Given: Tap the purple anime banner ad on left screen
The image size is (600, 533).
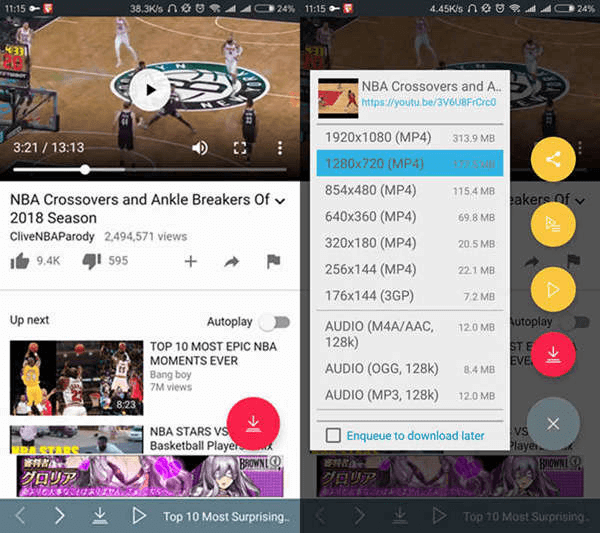Looking at the screenshot, I should (150, 476).
